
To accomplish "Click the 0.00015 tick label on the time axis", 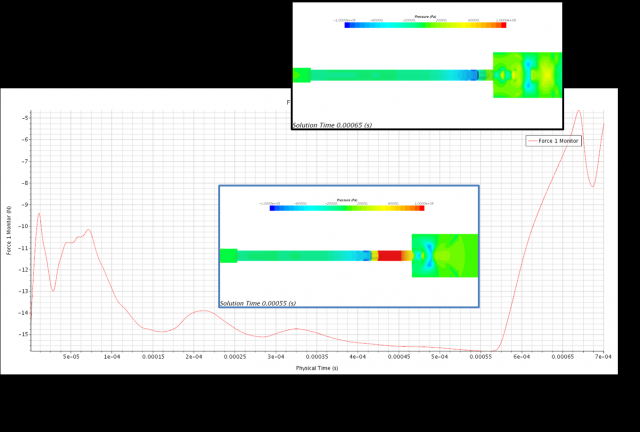I will pyautogui.click(x=153, y=356).
